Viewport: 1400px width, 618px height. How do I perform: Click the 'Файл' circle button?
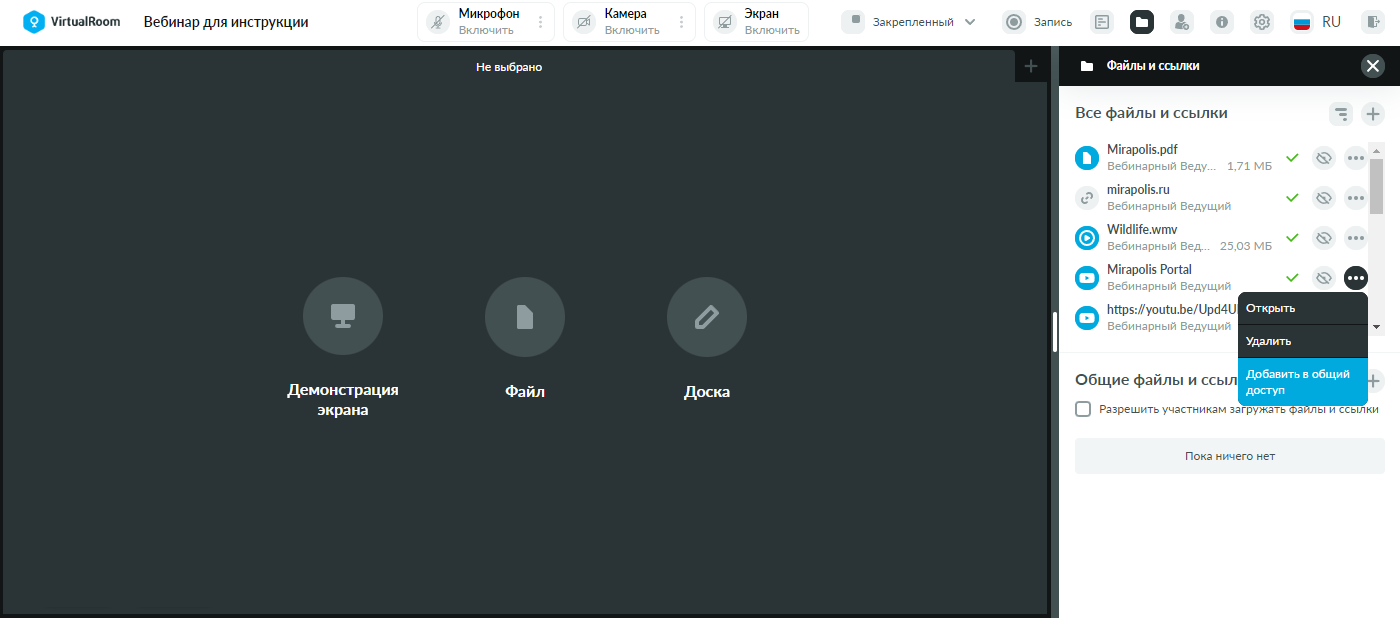pyautogui.click(x=525, y=317)
